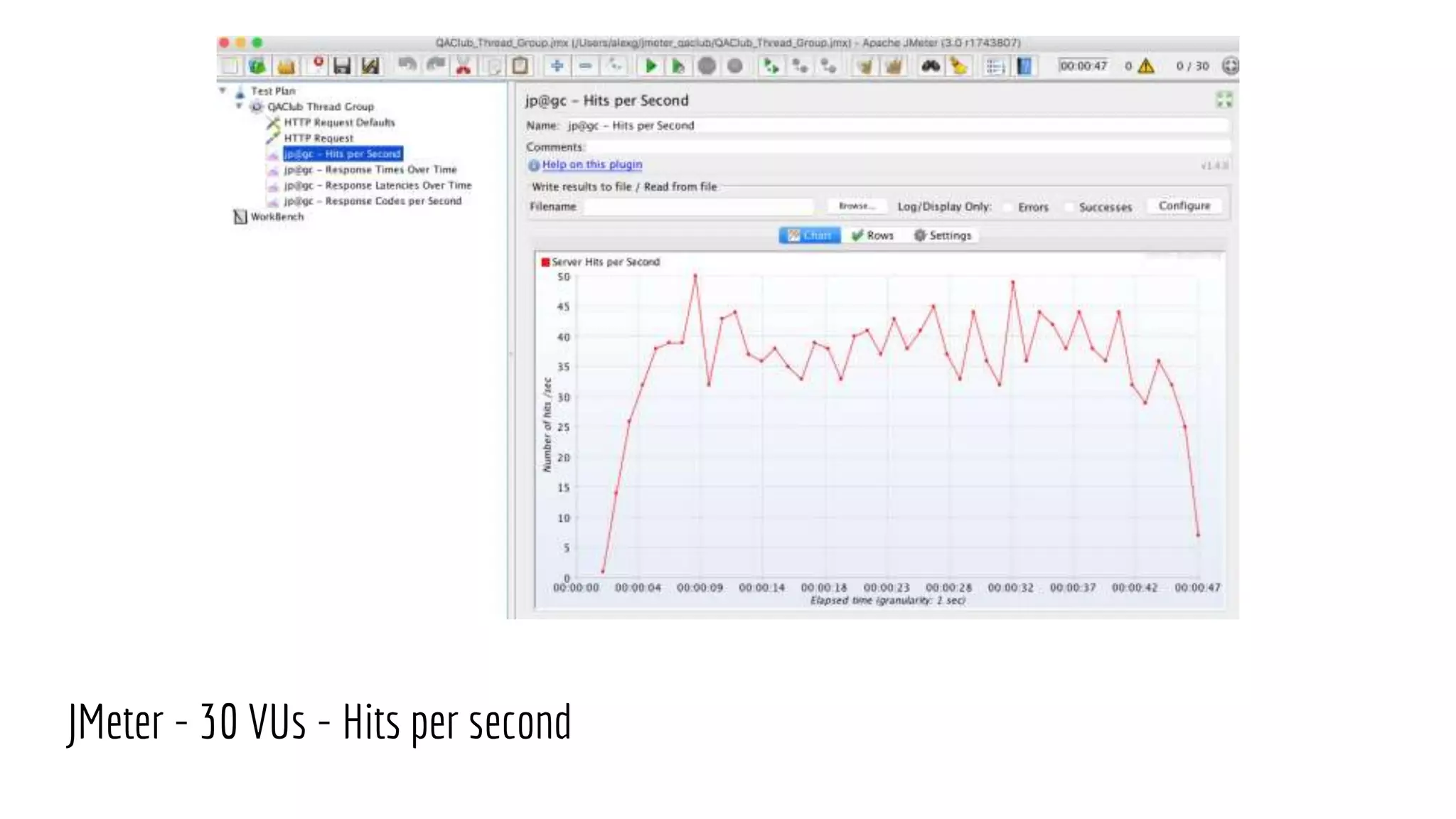Switch to the Rows tab
Image resolution: width=1456 pixels, height=819 pixels.
click(872, 235)
